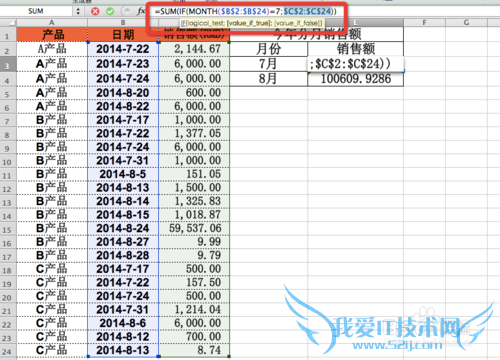Click the 7月 cell
Viewport: 500px width, 360px height.
point(269,64)
